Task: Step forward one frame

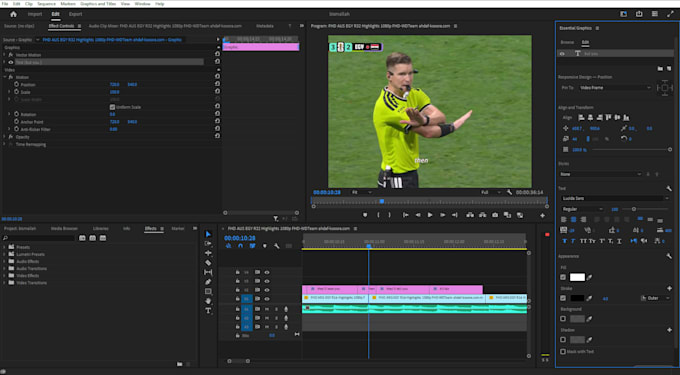Action: pyautogui.click(x=442, y=215)
